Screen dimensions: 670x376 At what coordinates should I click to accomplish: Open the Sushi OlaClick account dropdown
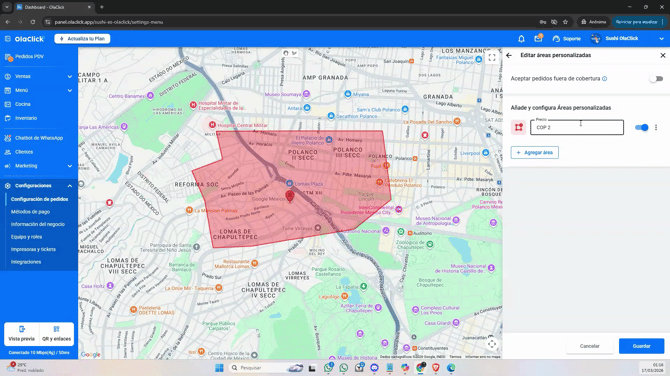(x=627, y=38)
